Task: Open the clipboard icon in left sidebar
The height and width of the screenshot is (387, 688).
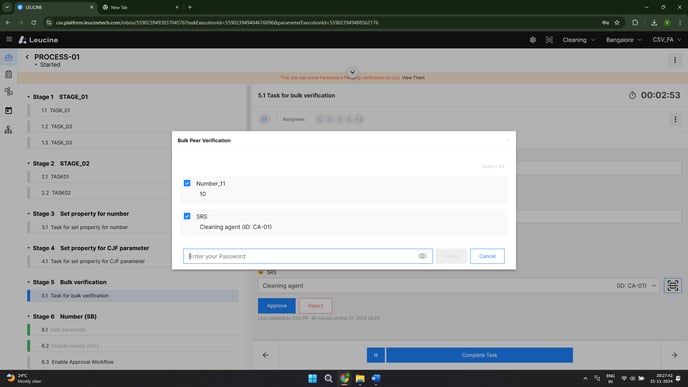Action: point(8,74)
